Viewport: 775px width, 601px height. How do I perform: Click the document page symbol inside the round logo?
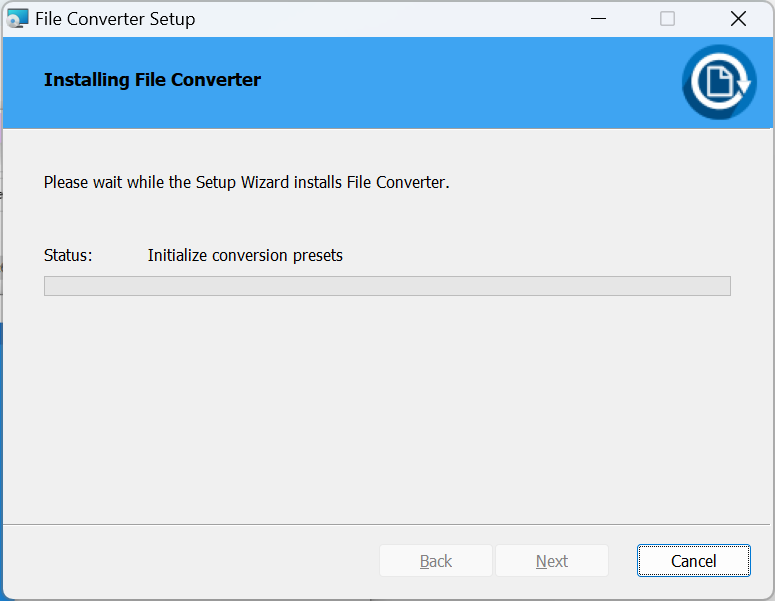point(719,81)
